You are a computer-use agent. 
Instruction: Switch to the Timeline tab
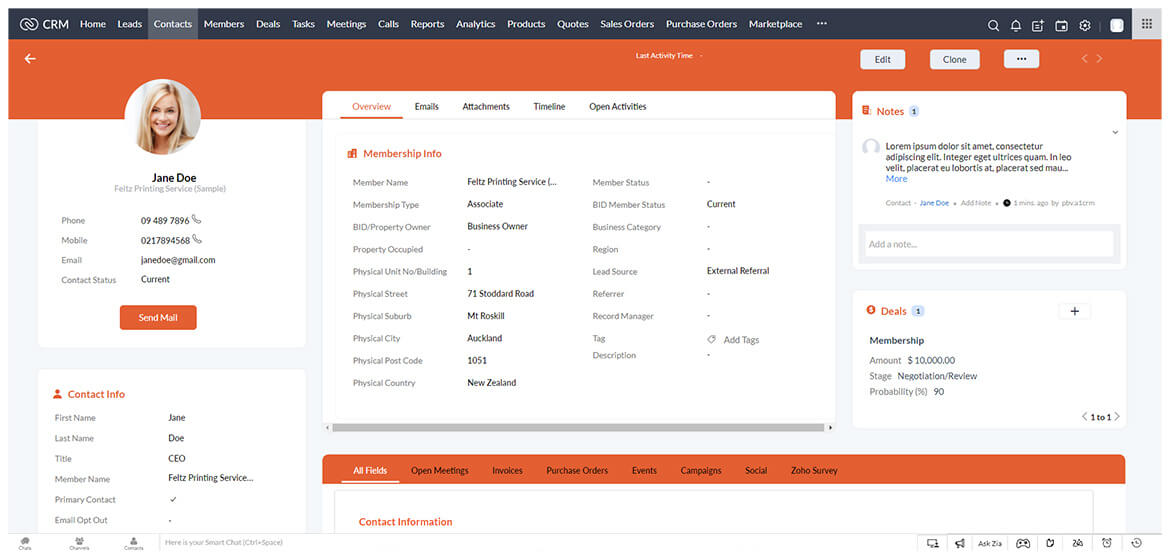click(x=549, y=106)
